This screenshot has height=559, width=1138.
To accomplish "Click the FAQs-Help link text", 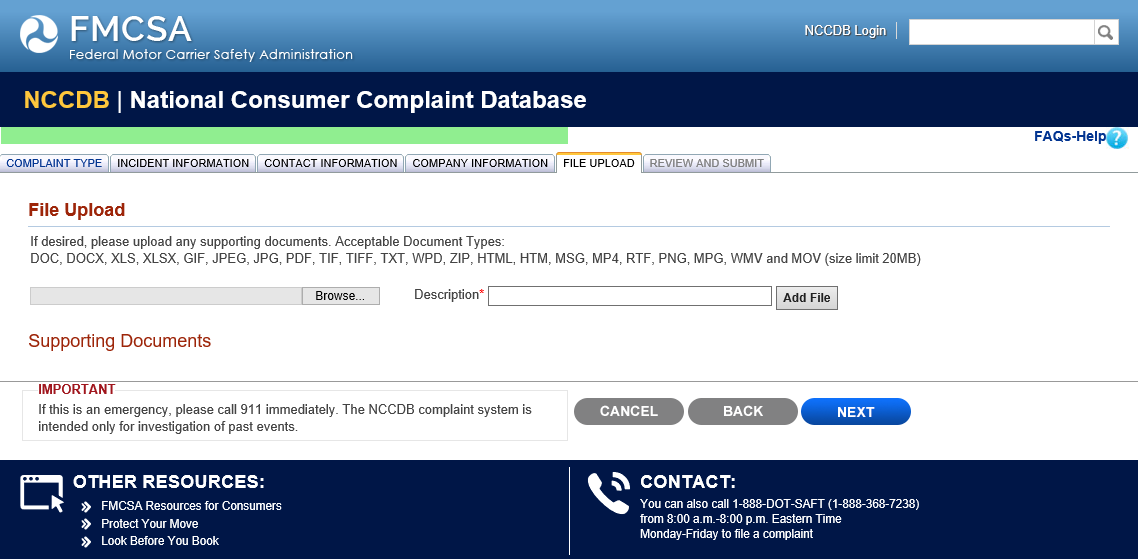I will point(1070,136).
